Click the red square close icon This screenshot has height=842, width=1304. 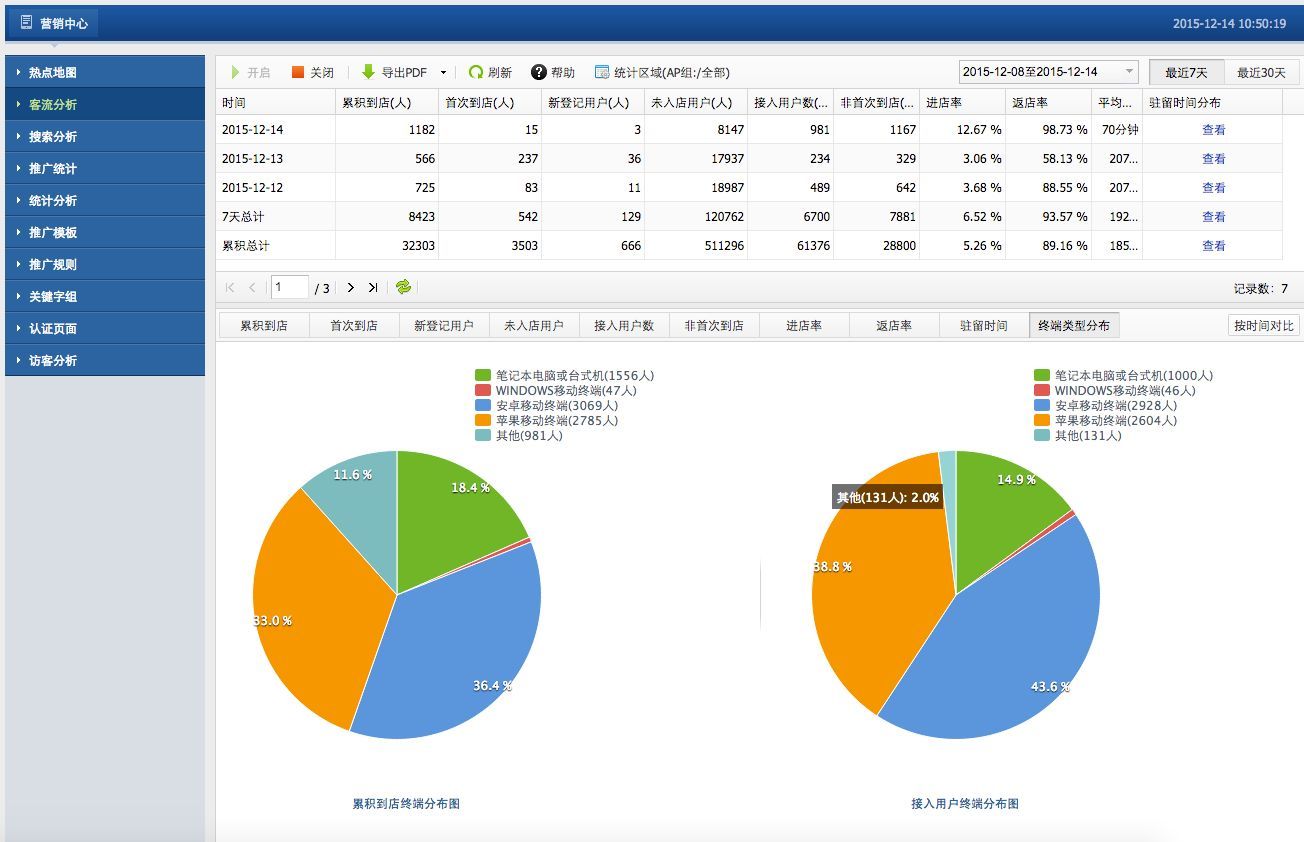click(298, 72)
